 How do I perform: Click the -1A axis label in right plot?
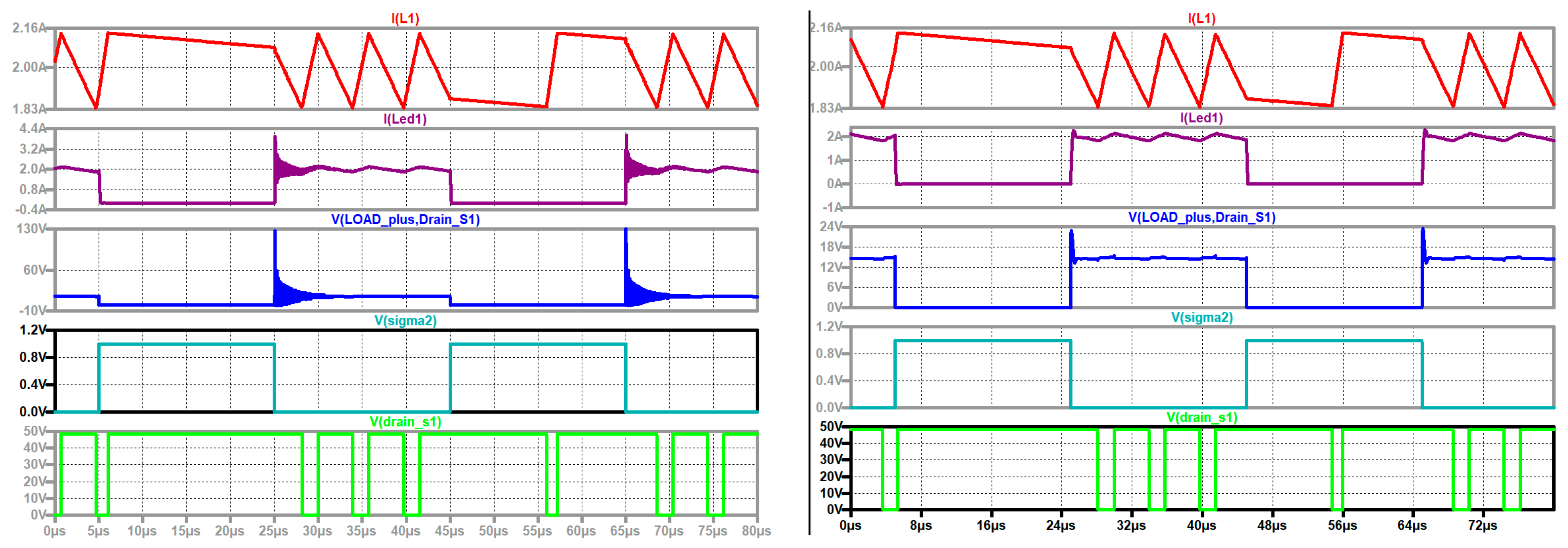tap(832, 208)
